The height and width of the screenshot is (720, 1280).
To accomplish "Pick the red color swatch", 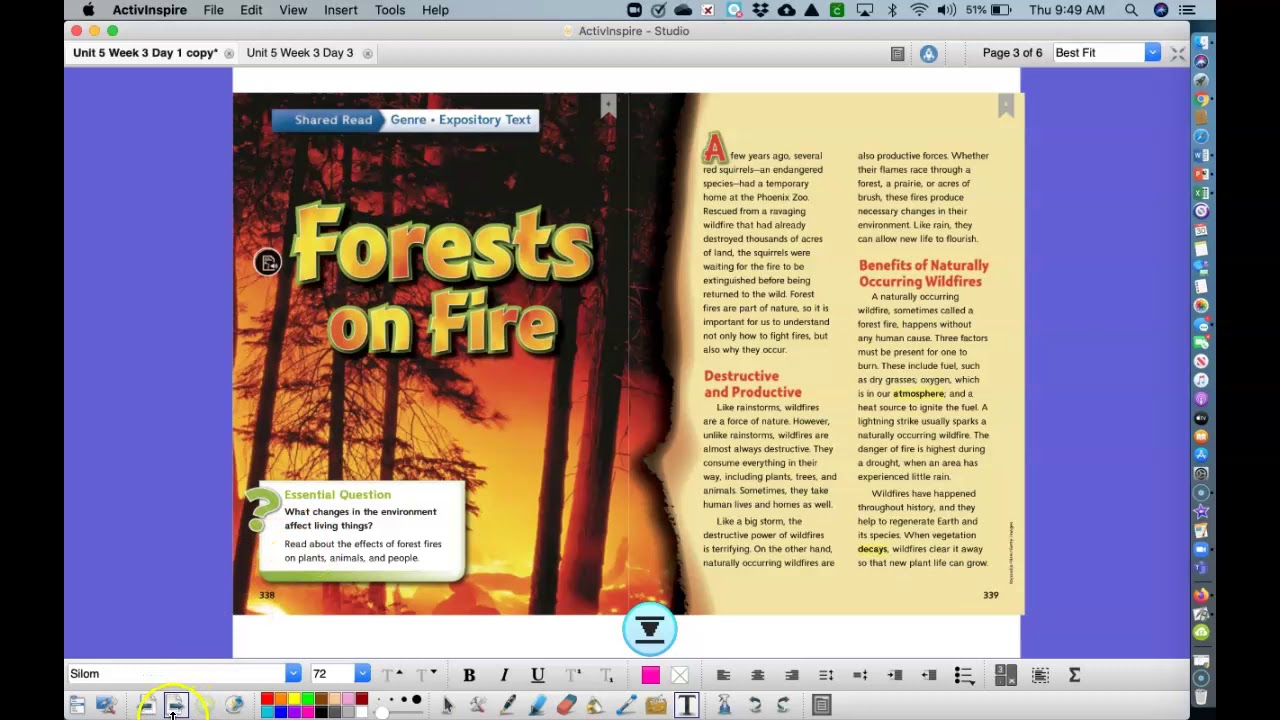I will 267,699.
